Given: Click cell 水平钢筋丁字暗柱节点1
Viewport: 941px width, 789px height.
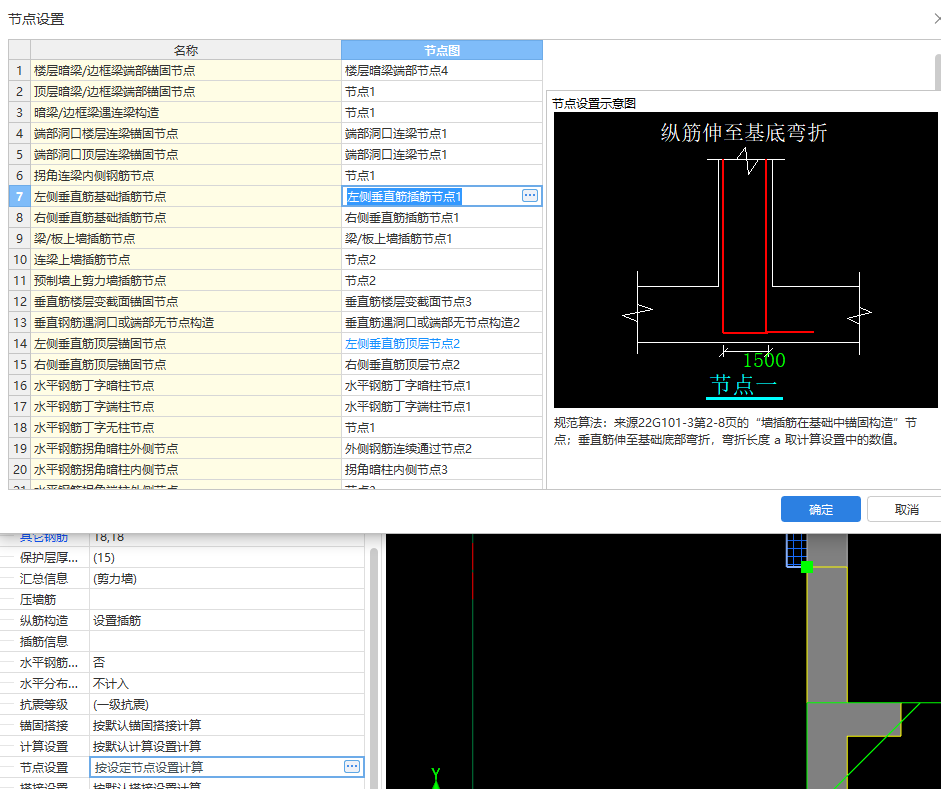Looking at the screenshot, I should pos(442,386).
